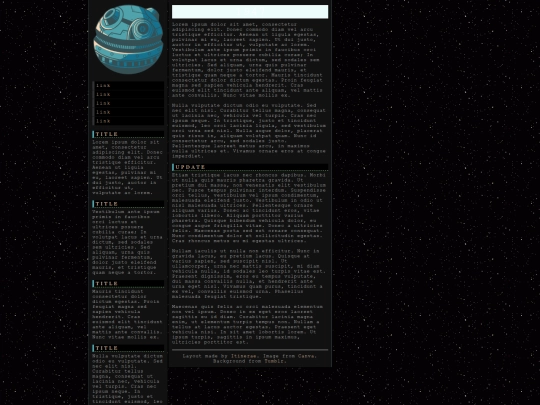Click paragraph starting 'Etiam tristique lacus'

pyautogui.click(x=249, y=208)
